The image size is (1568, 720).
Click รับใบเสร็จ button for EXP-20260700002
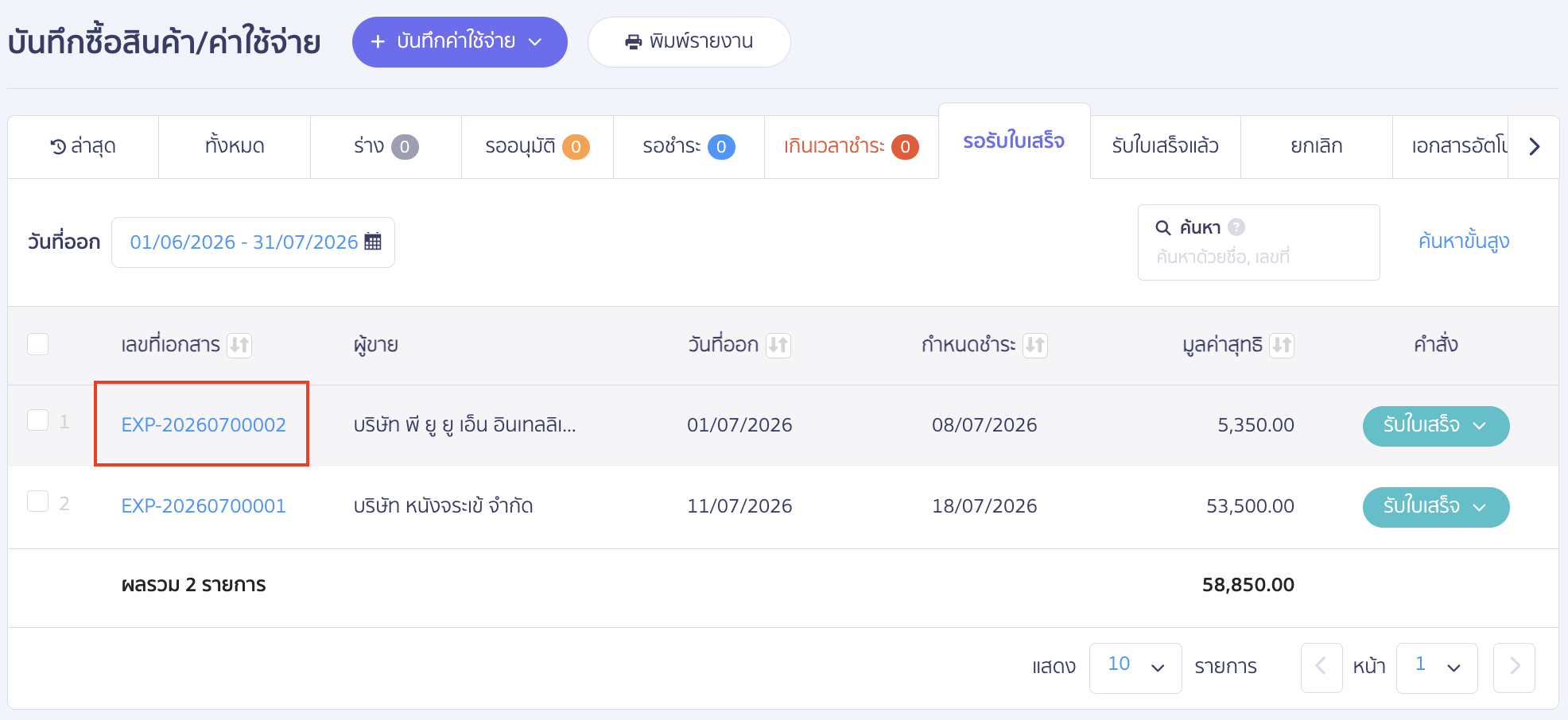pos(1436,426)
